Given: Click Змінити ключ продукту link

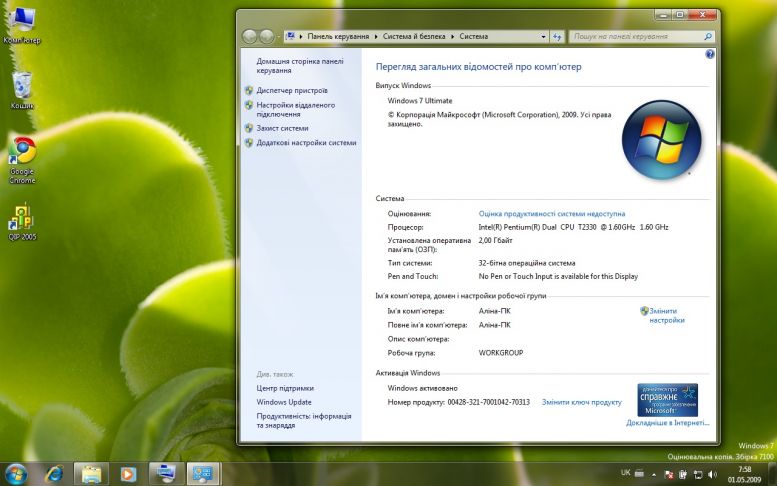Looking at the screenshot, I should point(581,402).
